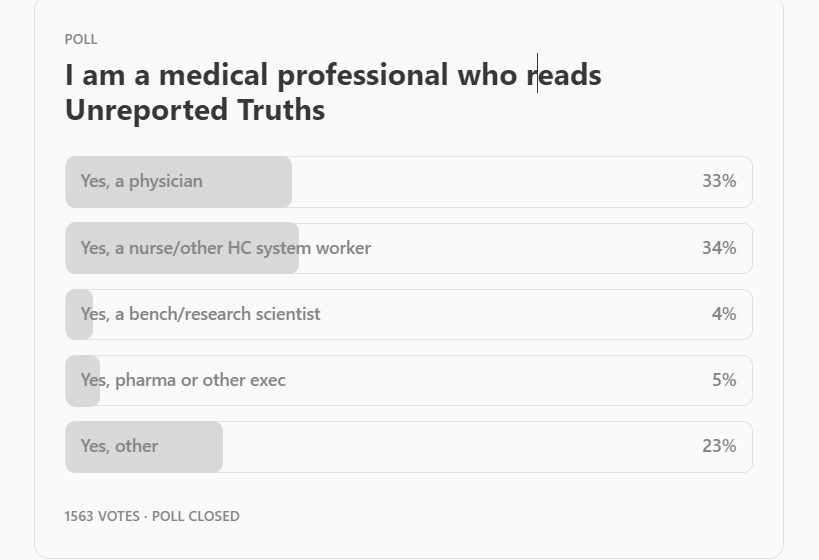Choose the "Yes, other" poll answer
Viewport: 819px width, 560px height.
pos(408,447)
